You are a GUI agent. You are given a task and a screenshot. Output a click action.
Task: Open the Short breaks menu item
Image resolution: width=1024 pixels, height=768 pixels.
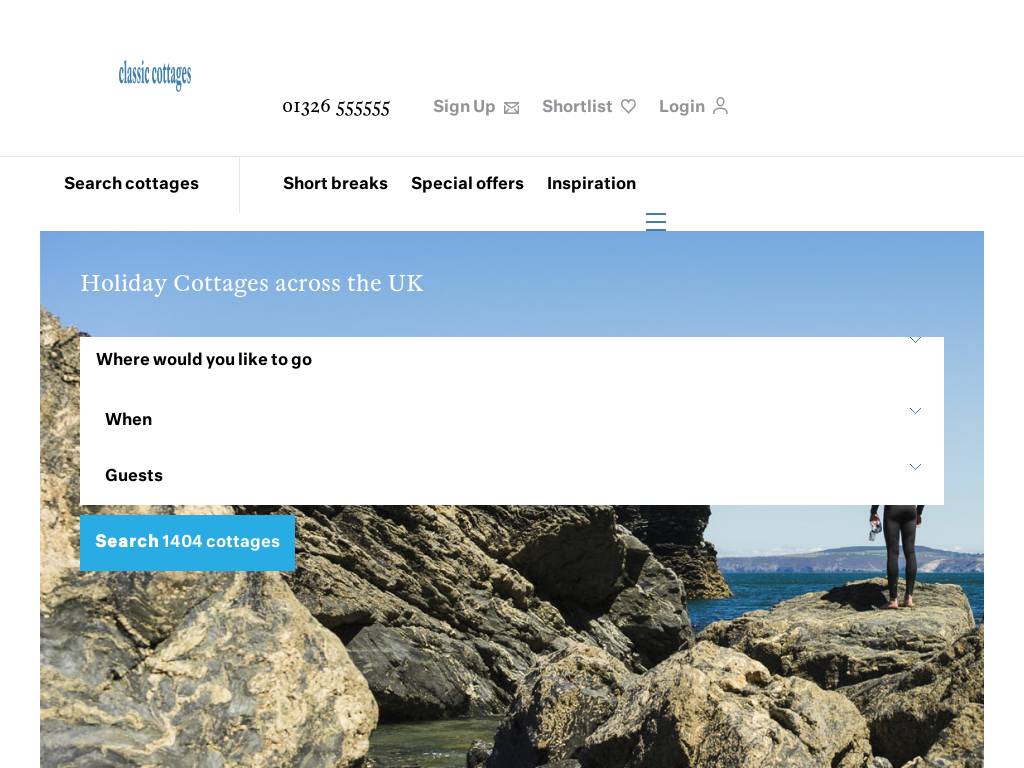coord(335,184)
